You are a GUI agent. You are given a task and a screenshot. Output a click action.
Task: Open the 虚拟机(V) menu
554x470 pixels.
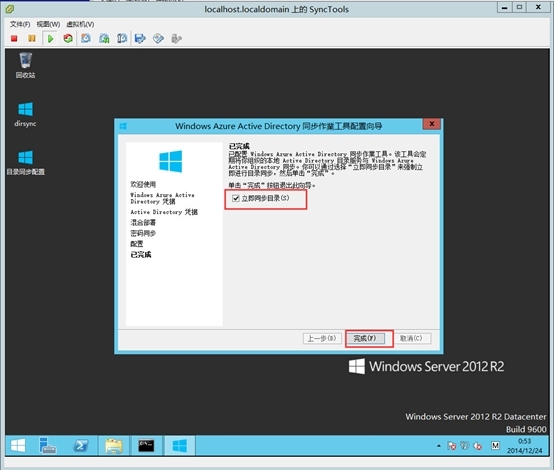[x=80, y=24]
